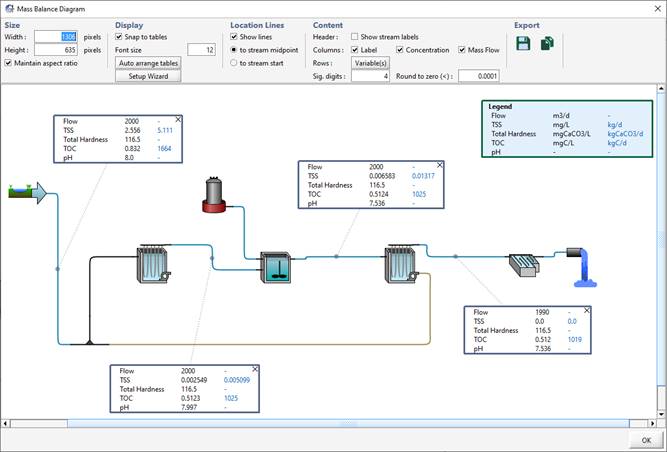The height and width of the screenshot is (452, 667).
Task: Select 'to stream start' radio button
Action: coord(234,63)
